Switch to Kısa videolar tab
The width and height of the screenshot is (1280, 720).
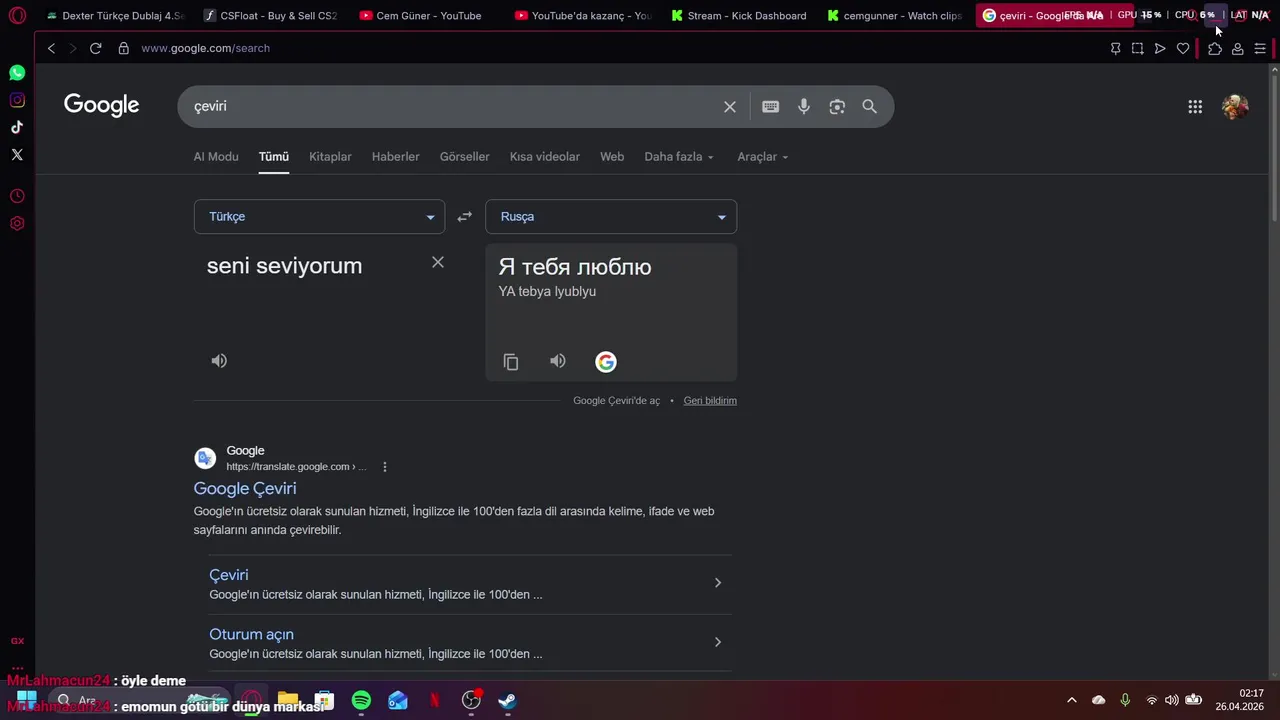click(x=545, y=157)
